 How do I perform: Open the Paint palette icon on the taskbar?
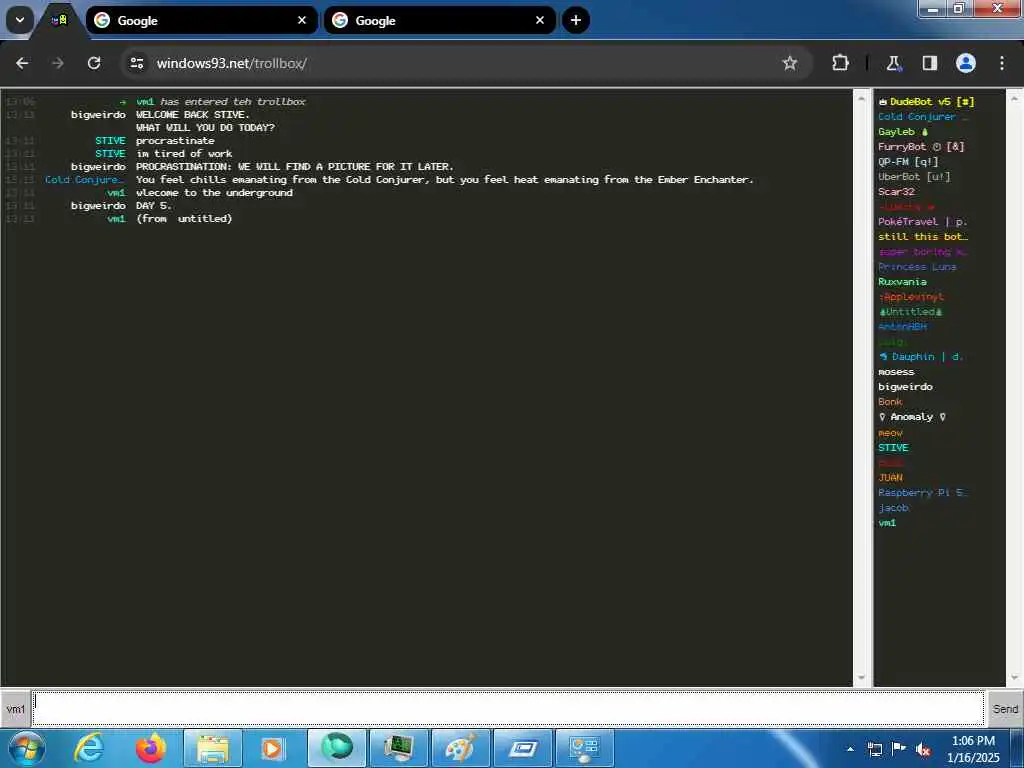click(460, 748)
